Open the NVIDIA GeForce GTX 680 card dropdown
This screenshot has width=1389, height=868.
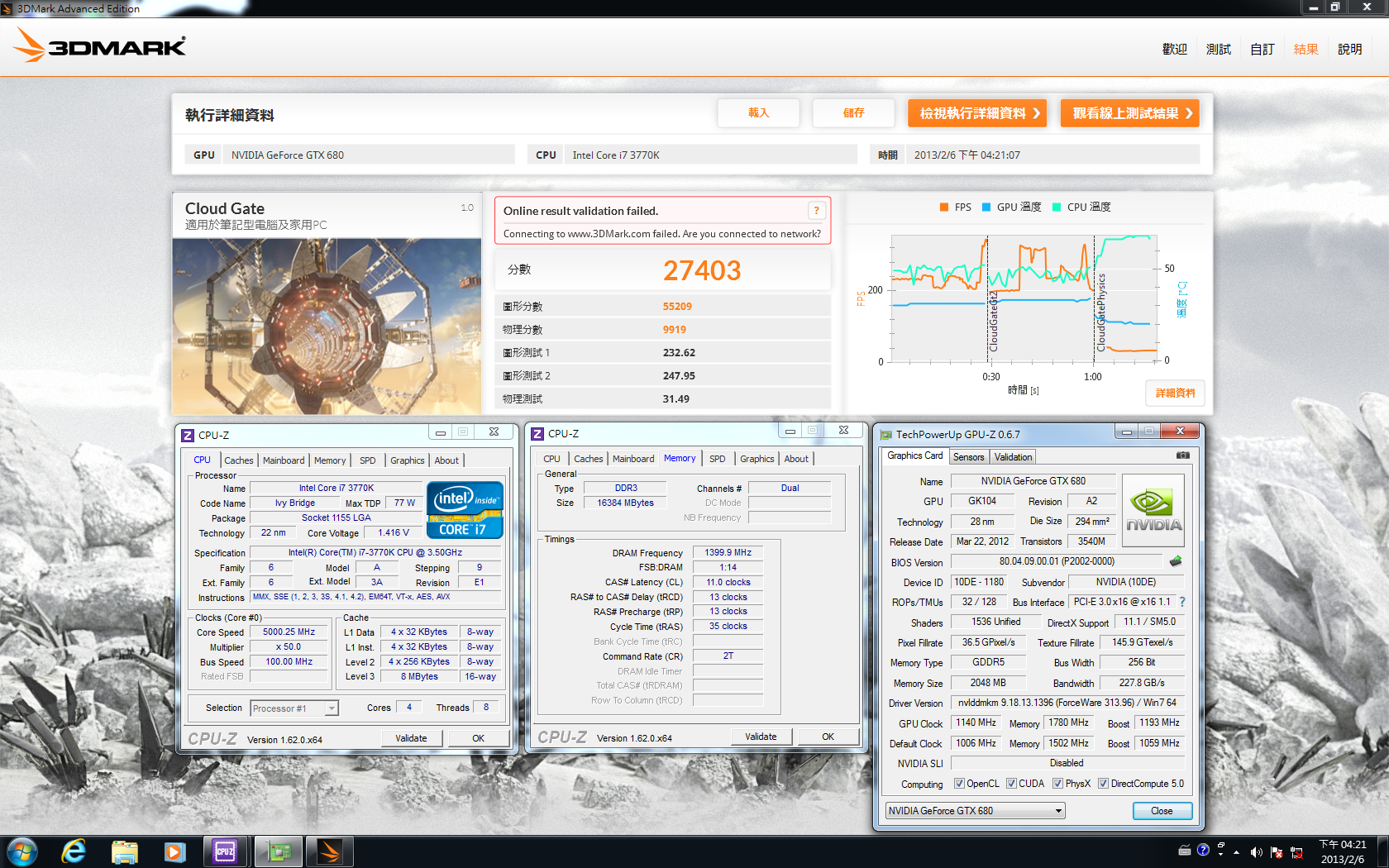[x=975, y=811]
